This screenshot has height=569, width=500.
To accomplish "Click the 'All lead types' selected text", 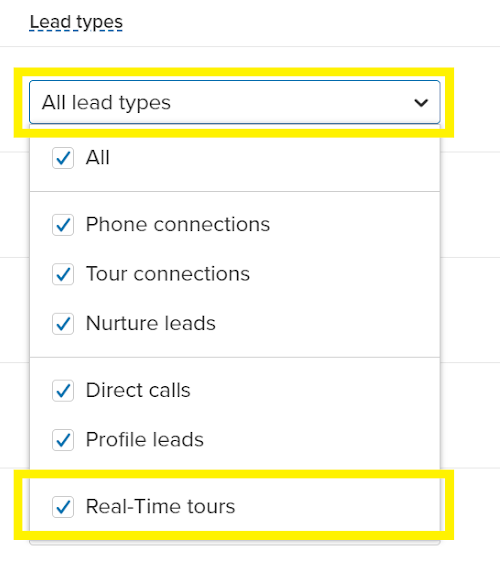I will 106,103.
